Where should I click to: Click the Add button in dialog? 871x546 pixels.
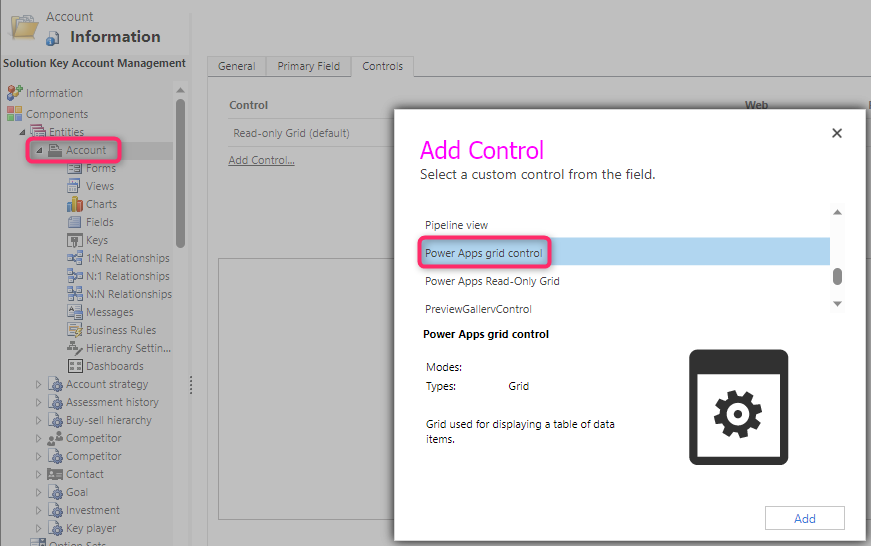tap(804, 518)
